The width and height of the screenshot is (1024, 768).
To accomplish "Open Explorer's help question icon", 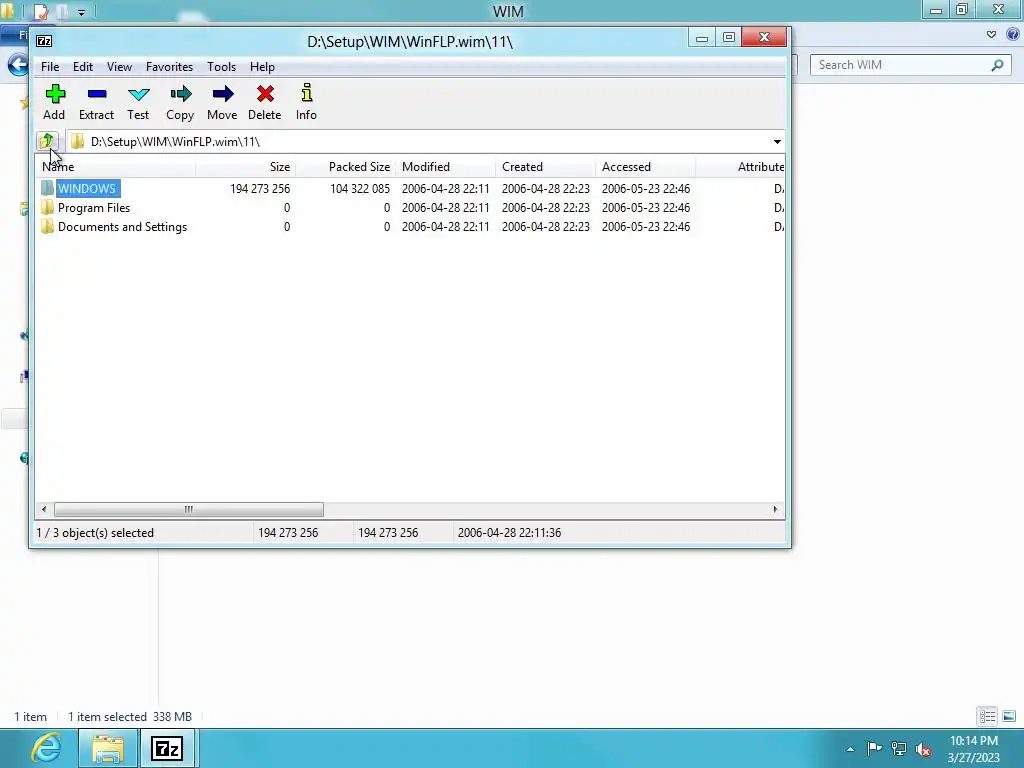I will tap(1013, 34).
